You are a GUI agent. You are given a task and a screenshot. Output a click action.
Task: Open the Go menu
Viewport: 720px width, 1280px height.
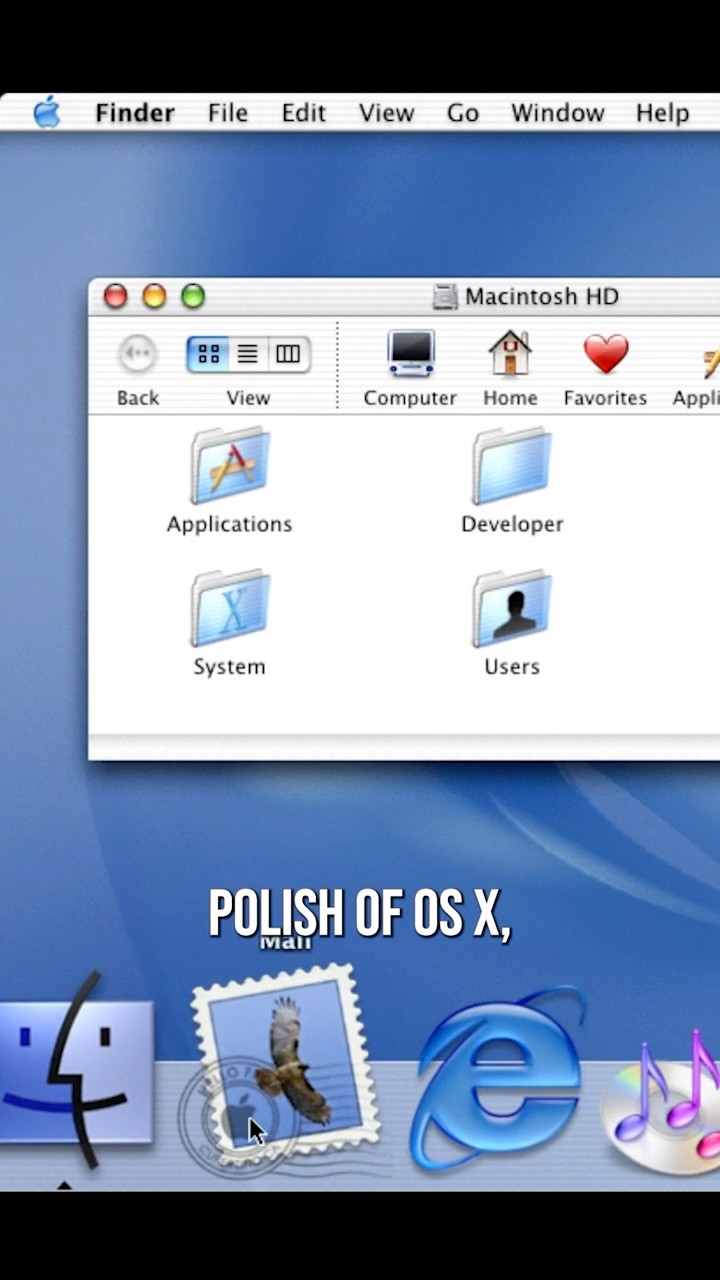(462, 113)
